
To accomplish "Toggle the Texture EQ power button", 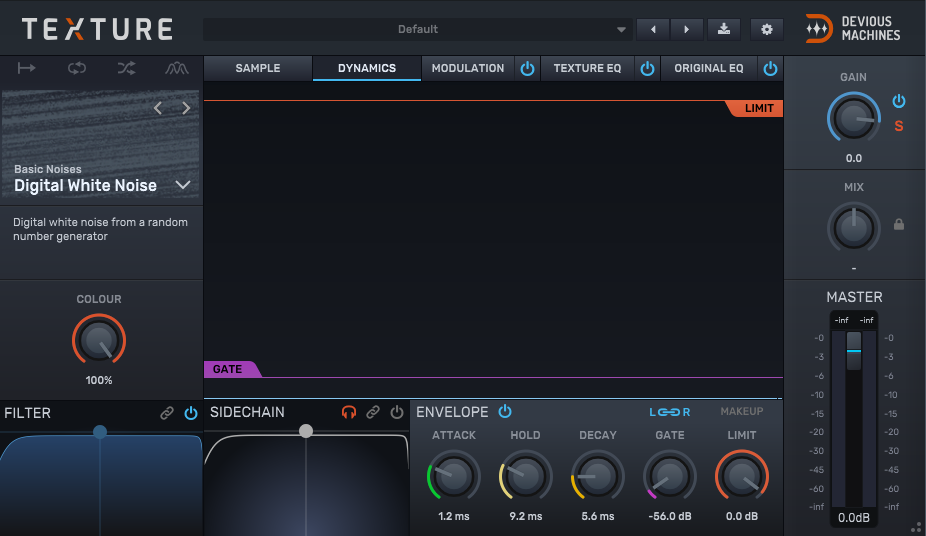I will 647,69.
